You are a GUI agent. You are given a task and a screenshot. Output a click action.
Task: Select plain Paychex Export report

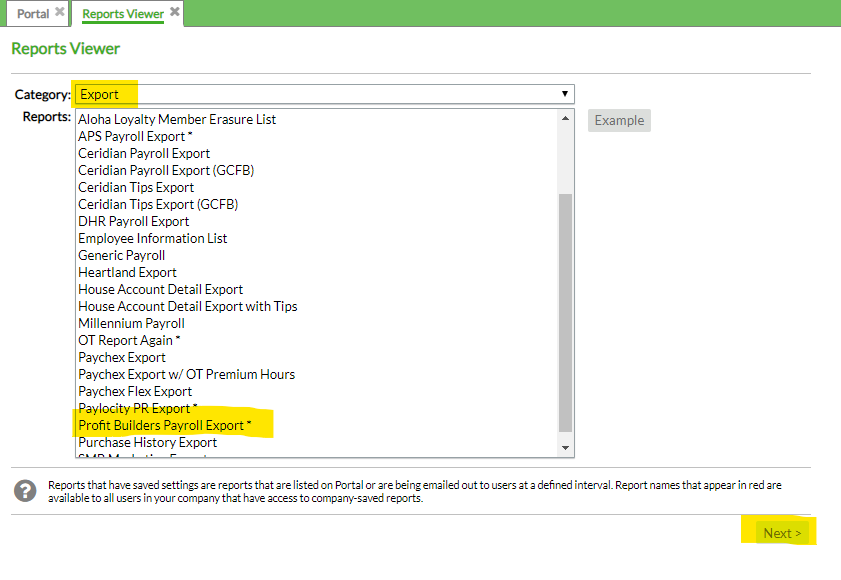point(122,357)
